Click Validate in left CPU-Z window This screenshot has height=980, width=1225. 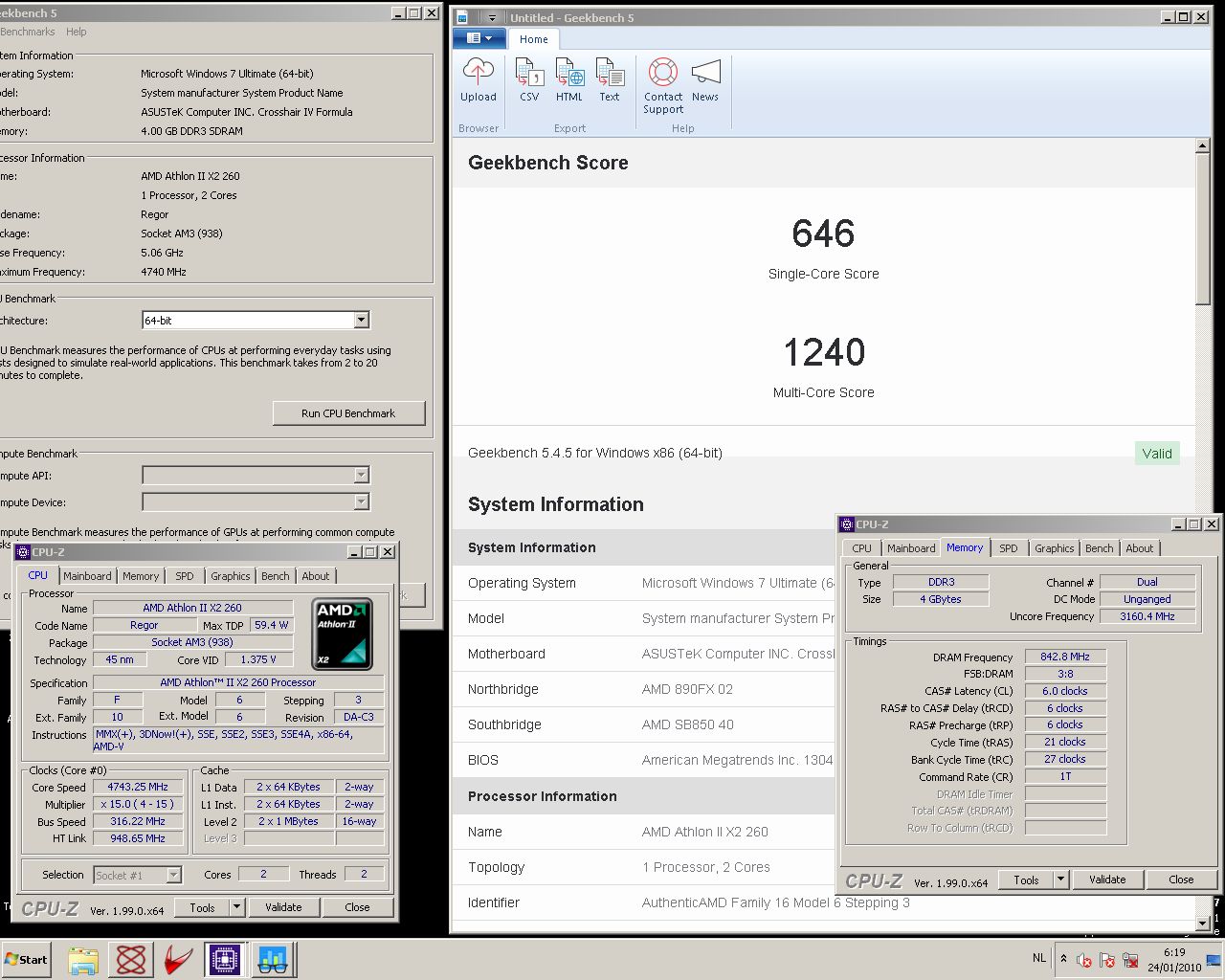[283, 907]
